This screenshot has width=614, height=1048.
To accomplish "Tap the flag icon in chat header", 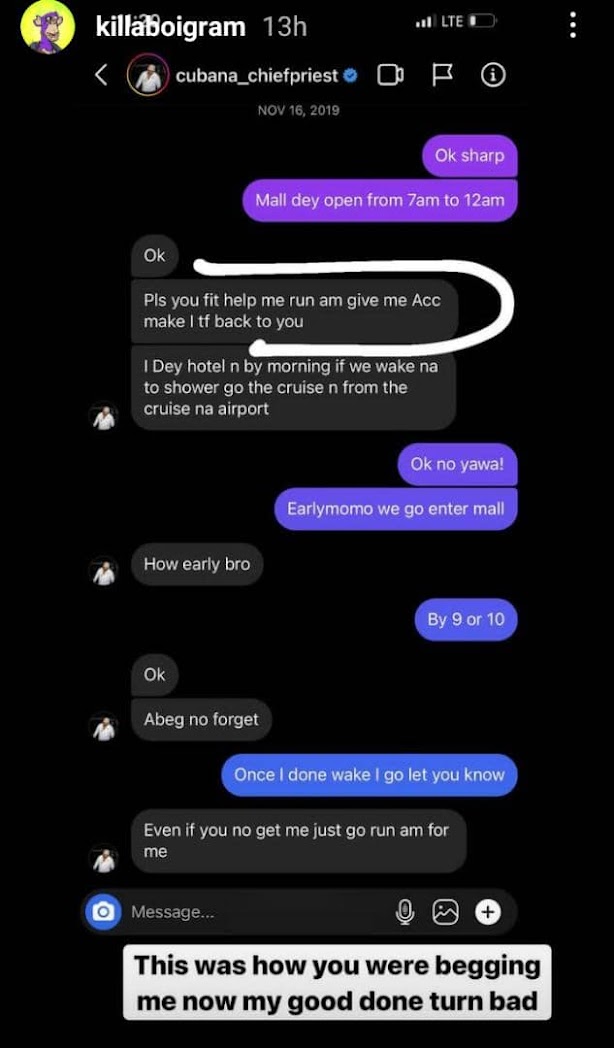I will (x=442, y=76).
